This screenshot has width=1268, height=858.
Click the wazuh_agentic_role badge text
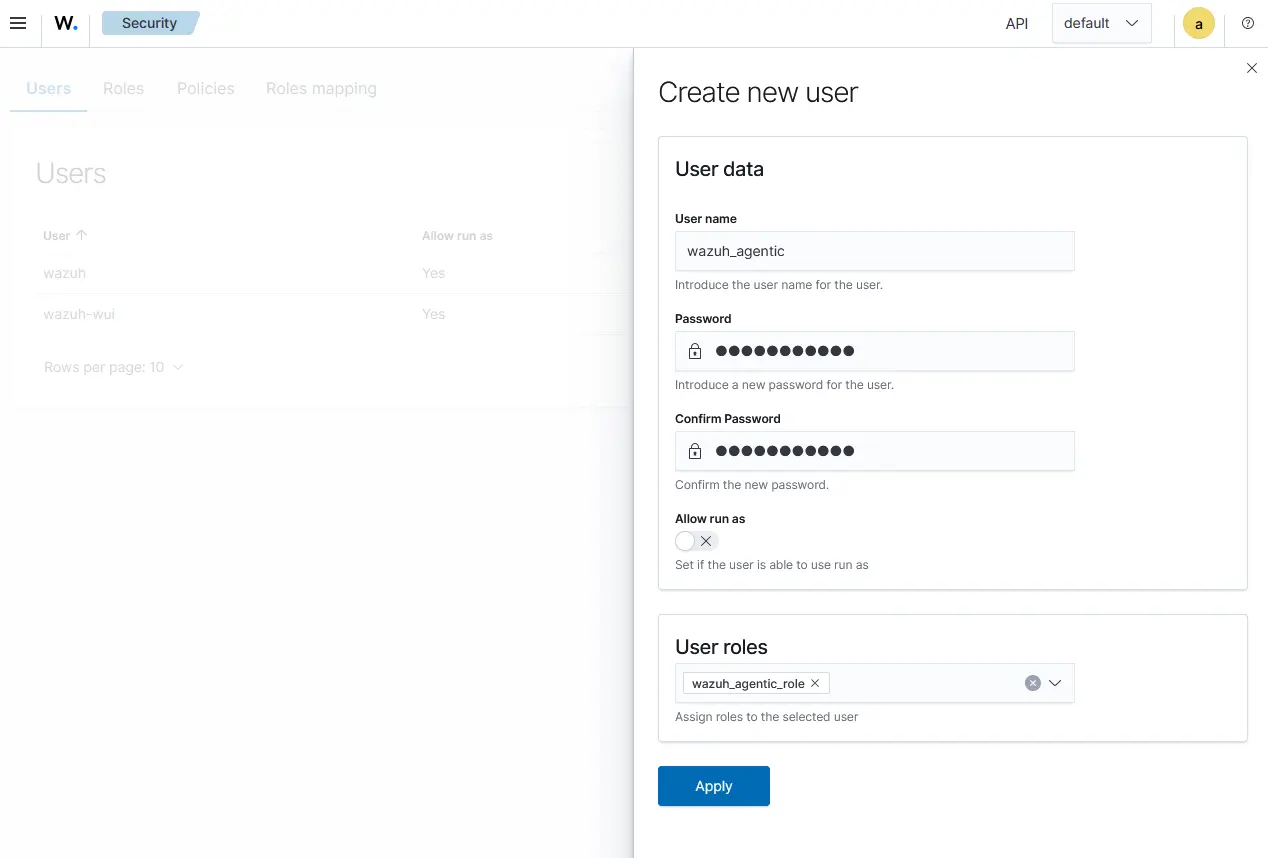748,683
